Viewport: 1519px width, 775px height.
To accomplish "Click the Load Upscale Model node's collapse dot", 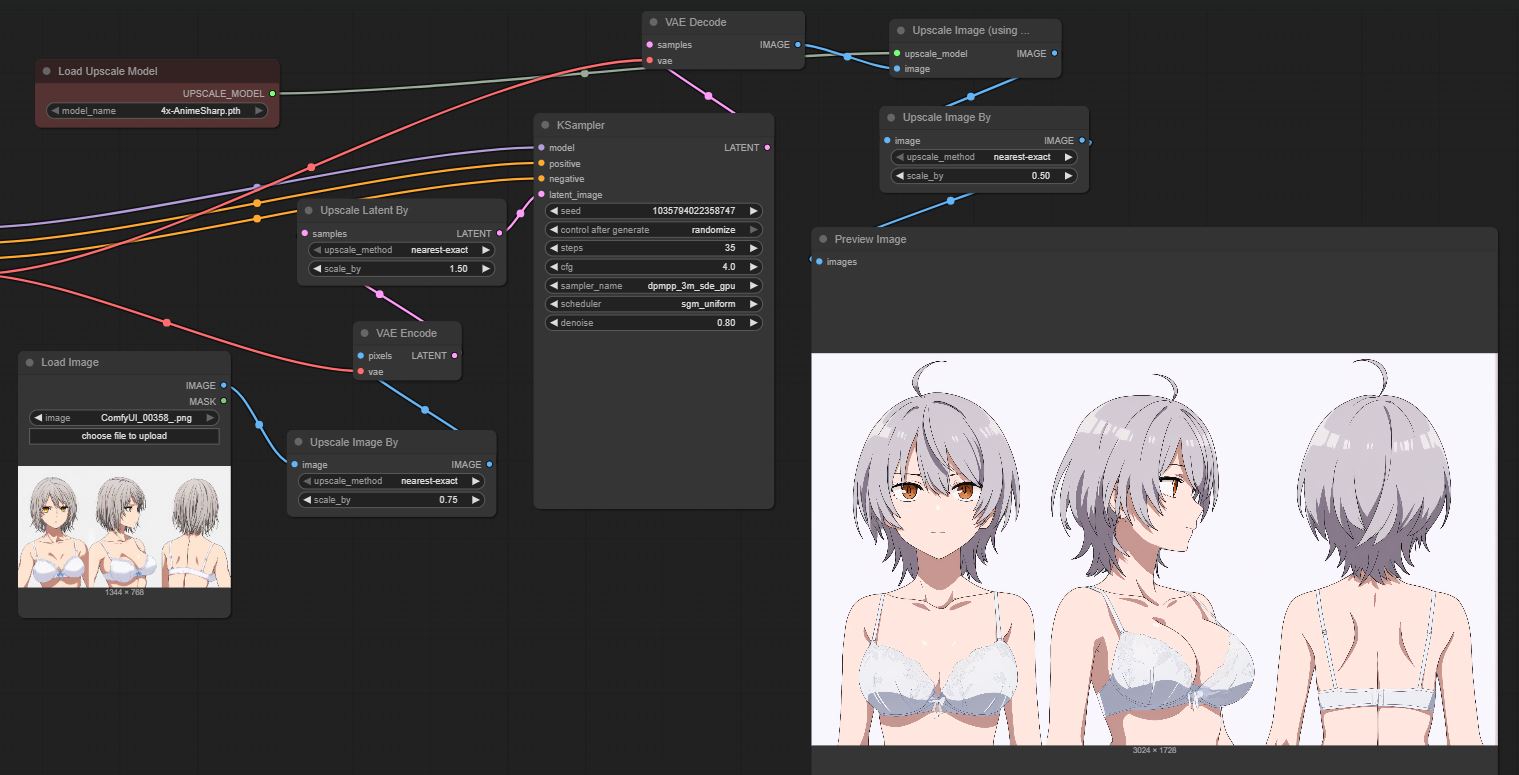I will (47, 72).
